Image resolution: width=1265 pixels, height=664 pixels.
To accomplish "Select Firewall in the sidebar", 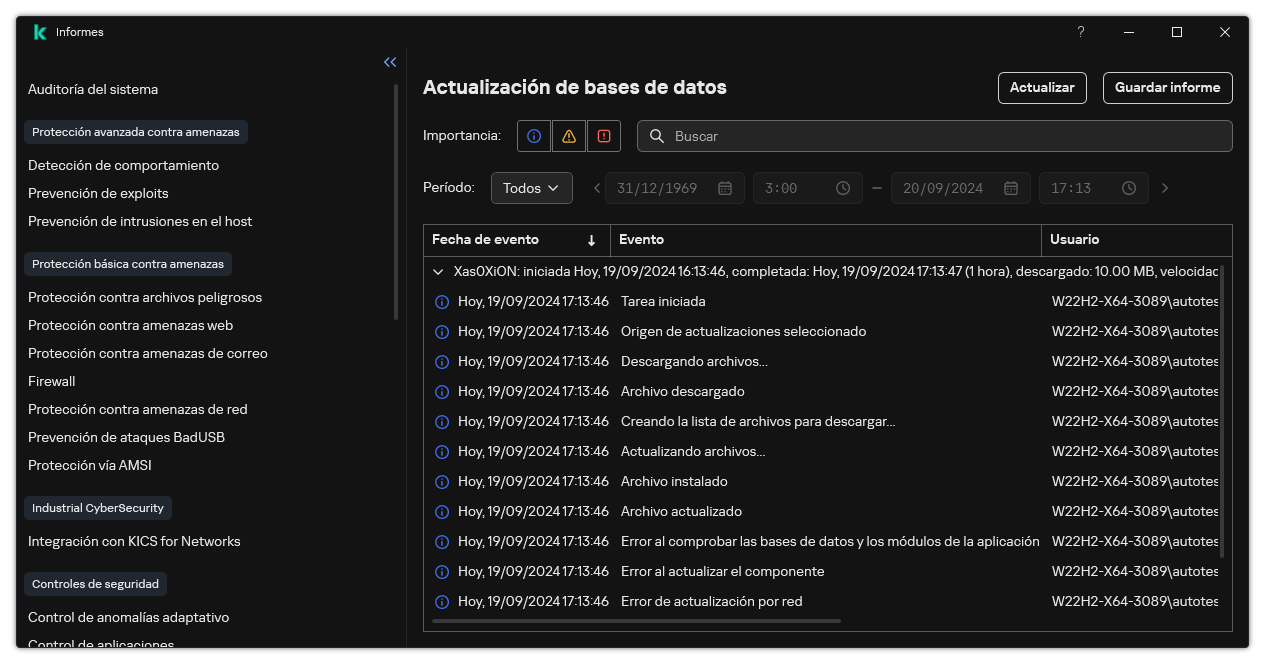I will point(51,381).
